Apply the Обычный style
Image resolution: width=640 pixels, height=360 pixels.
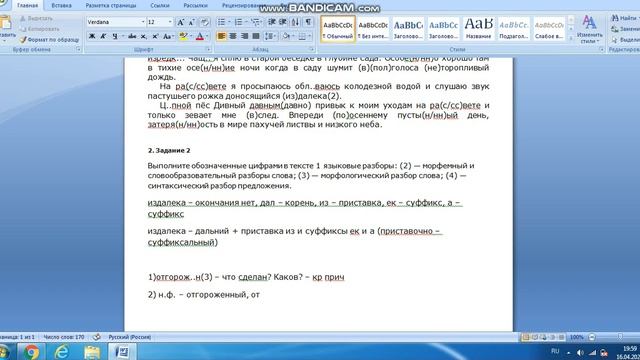(x=338, y=29)
